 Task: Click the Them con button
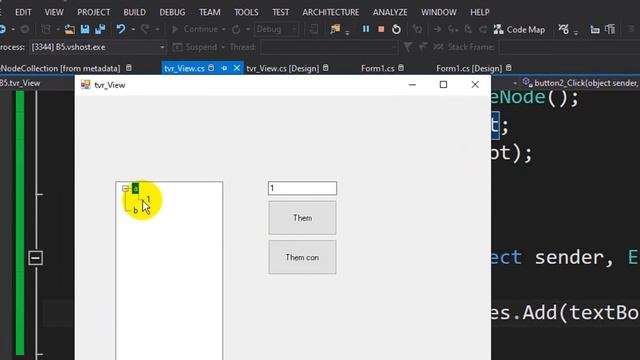tap(302, 258)
